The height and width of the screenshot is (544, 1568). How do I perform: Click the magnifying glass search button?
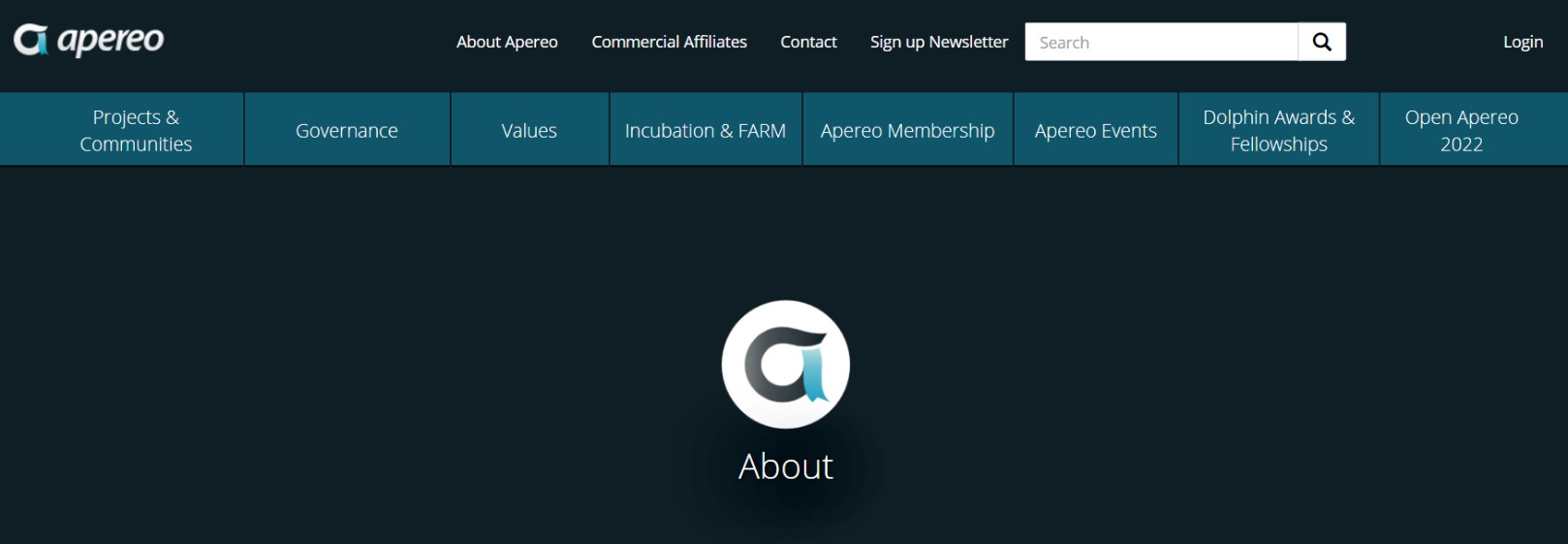coord(1322,42)
